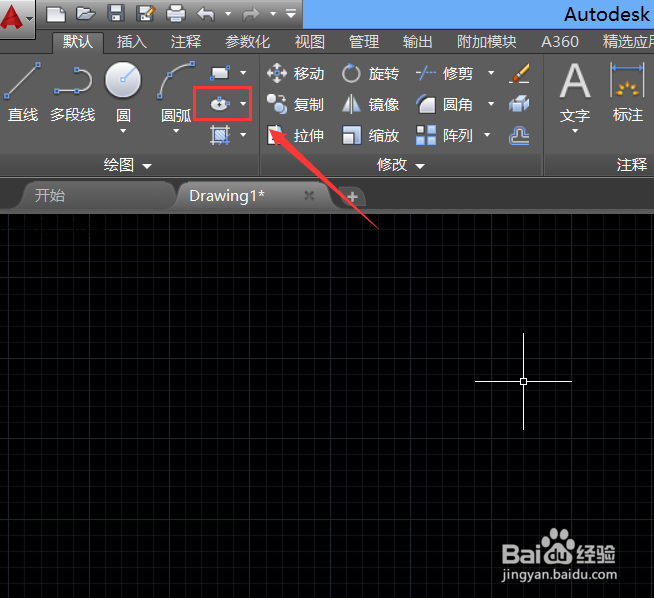Select the ellipse drawing tool

[220, 104]
